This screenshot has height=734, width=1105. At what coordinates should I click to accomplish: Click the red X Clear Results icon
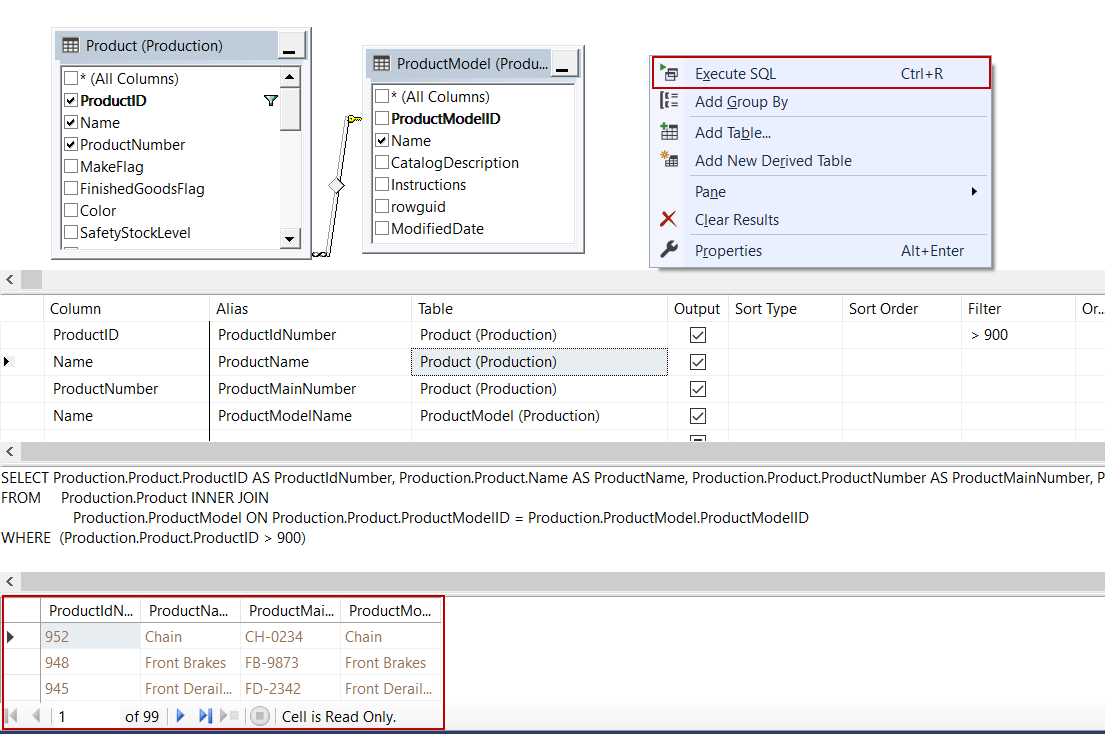(x=671, y=219)
